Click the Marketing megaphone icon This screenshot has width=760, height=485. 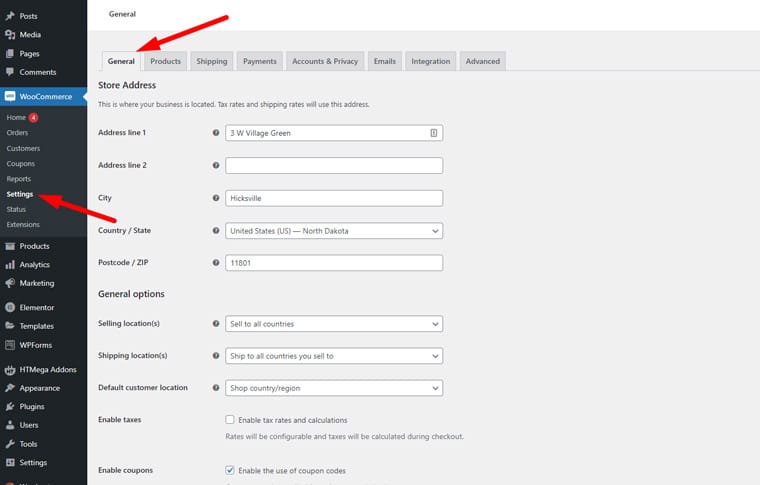10,283
